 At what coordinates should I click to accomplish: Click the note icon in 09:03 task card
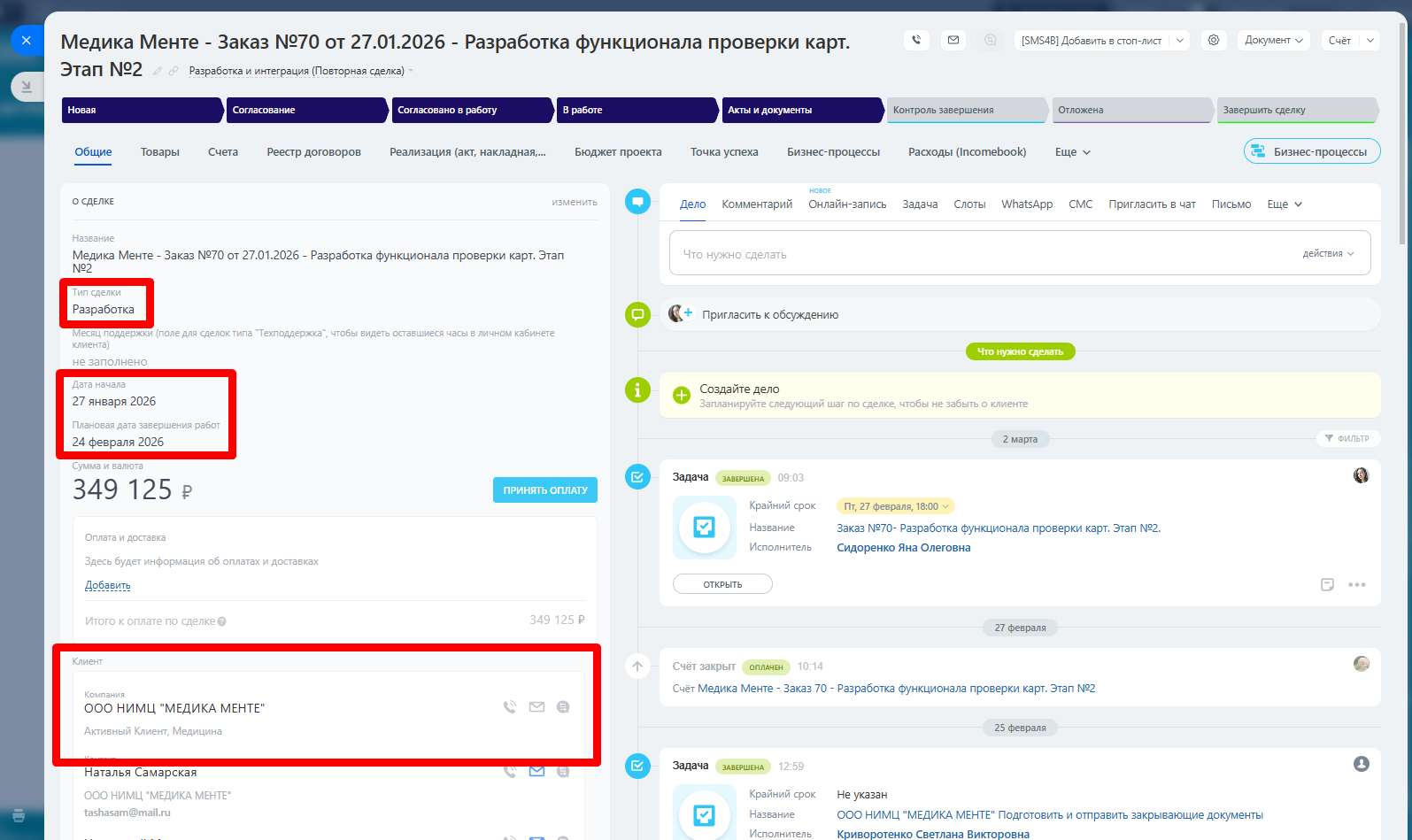pos(1327,584)
